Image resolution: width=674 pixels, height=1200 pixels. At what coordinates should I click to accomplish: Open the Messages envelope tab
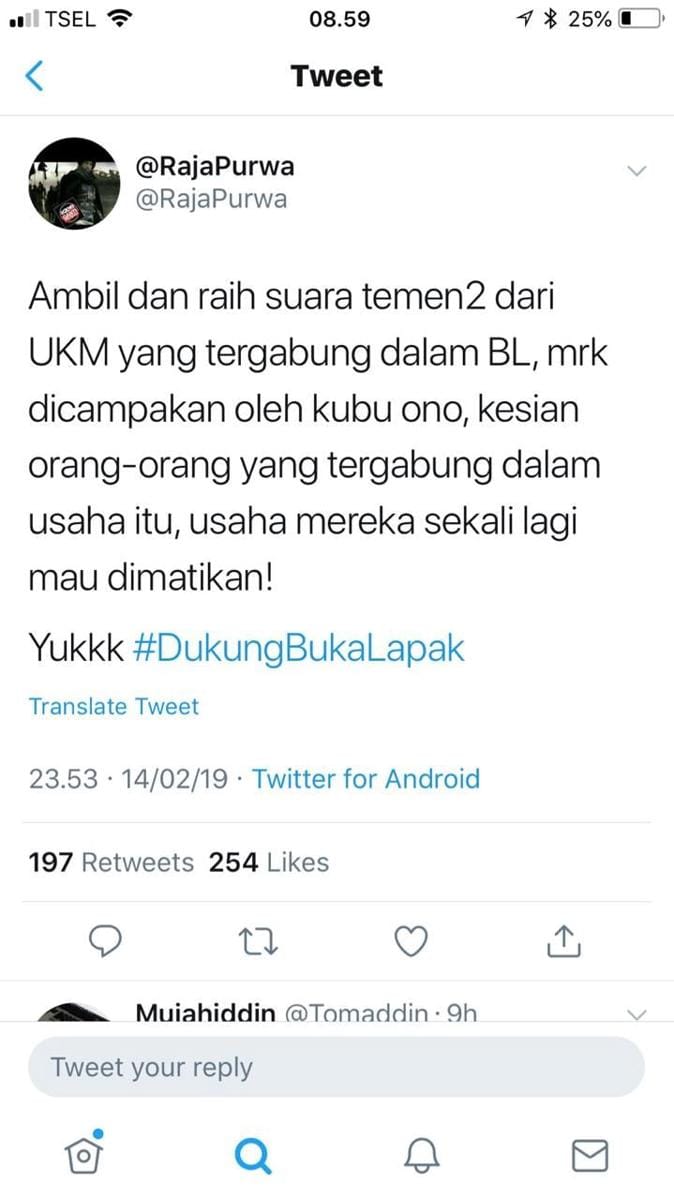coord(590,1156)
